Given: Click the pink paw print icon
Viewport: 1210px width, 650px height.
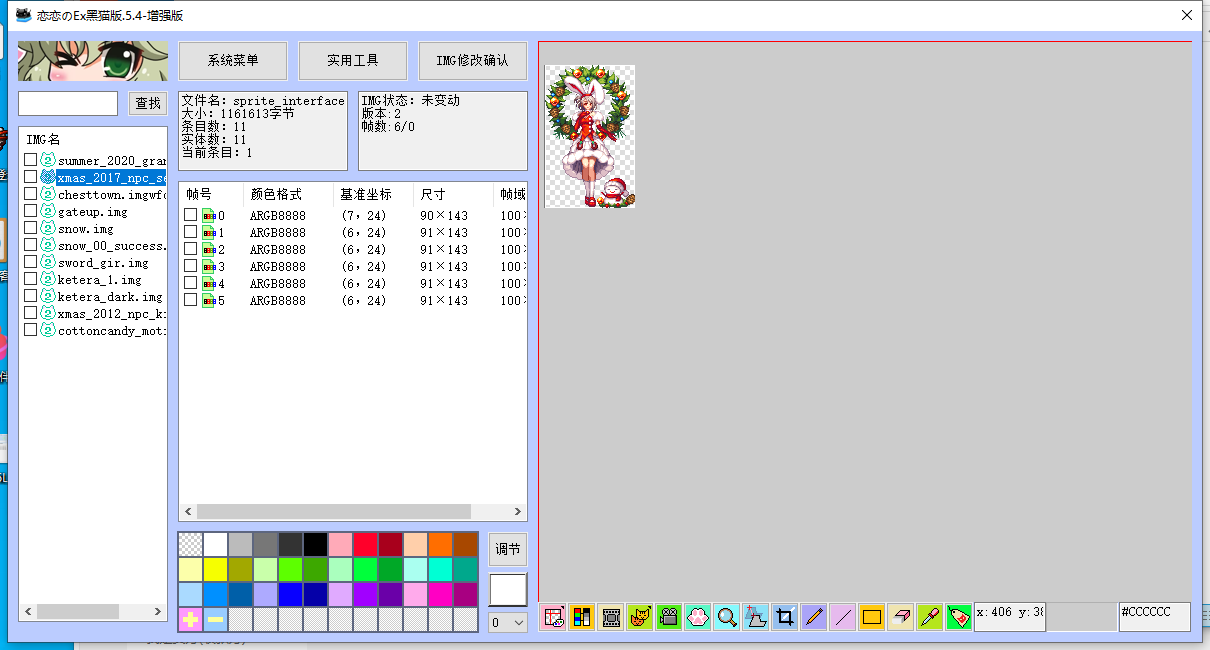Looking at the screenshot, I should pos(698,617).
